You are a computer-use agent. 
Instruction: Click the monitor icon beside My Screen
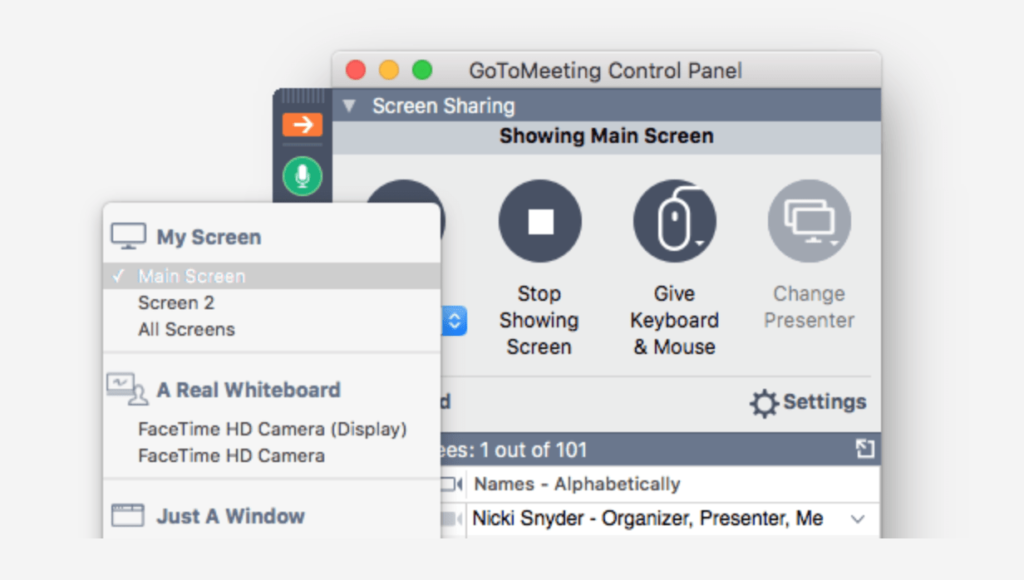[128, 234]
